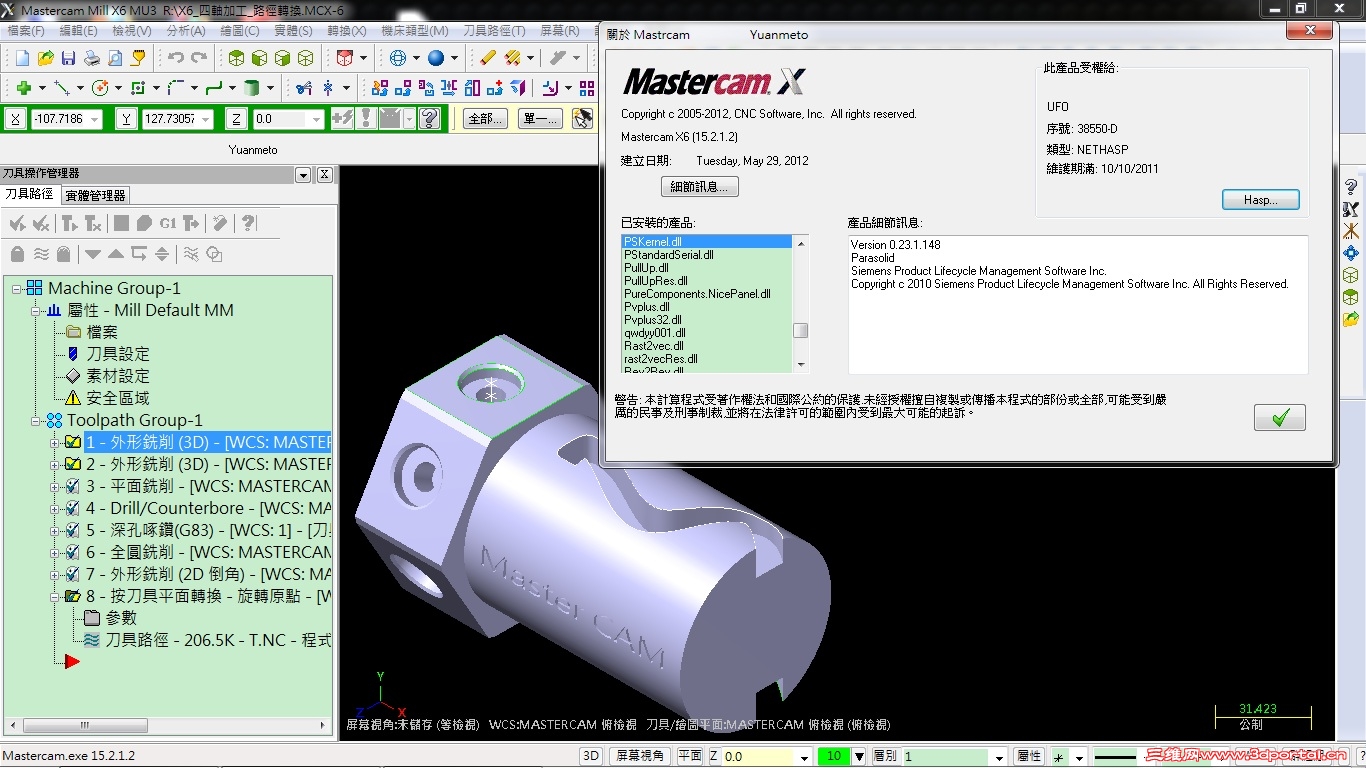This screenshot has height=768, width=1366.
Task: Collapse the Machine Group-1 tree node
Action: 17,288
